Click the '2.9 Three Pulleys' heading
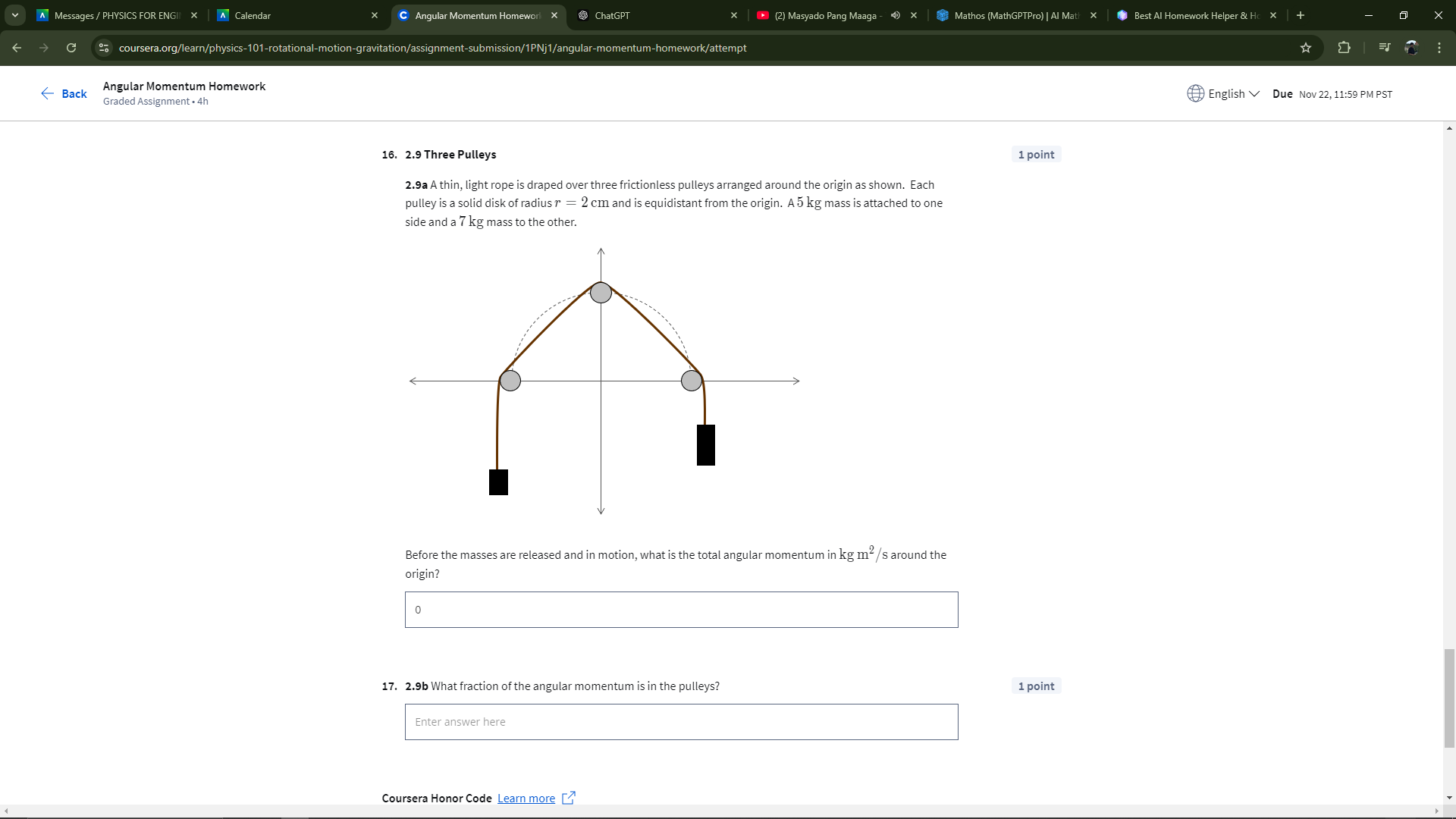Viewport: 1456px width, 819px height. (x=450, y=155)
